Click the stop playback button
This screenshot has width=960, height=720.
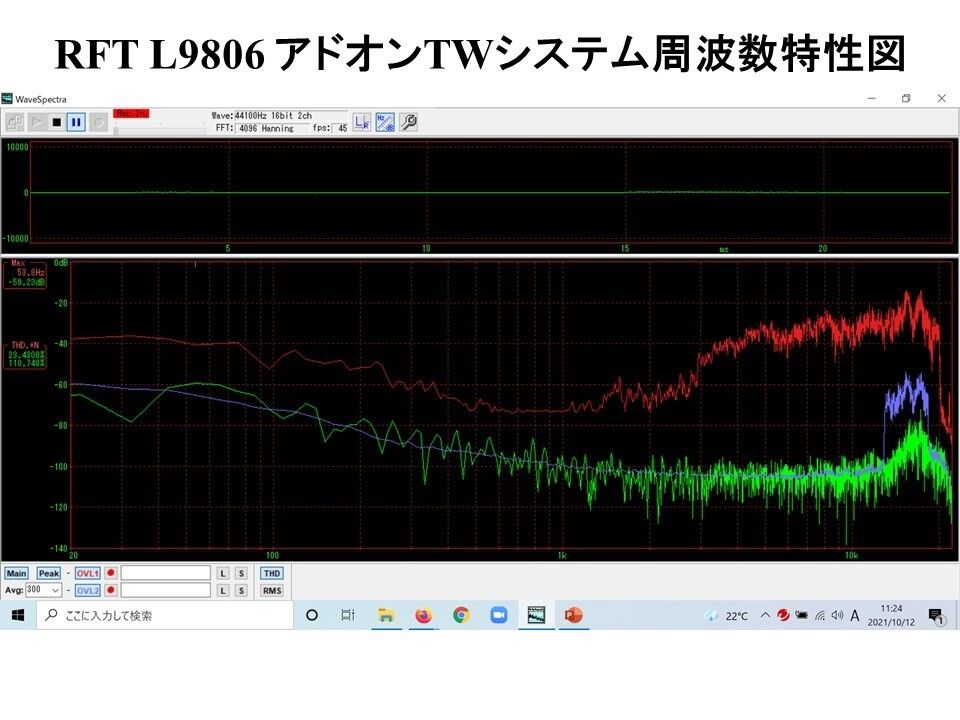pos(56,122)
